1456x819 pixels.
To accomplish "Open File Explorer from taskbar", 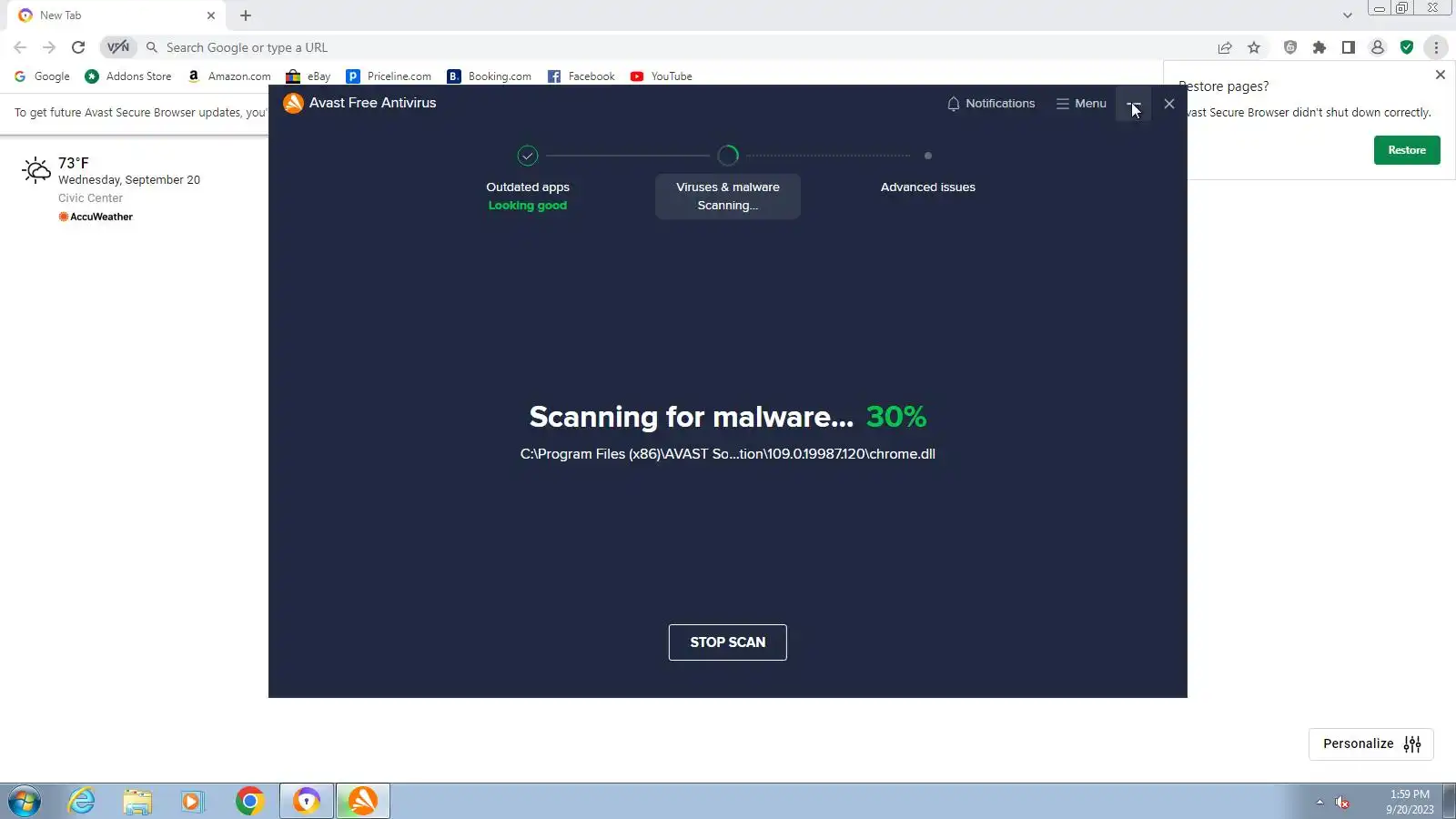I will pyautogui.click(x=137, y=802).
